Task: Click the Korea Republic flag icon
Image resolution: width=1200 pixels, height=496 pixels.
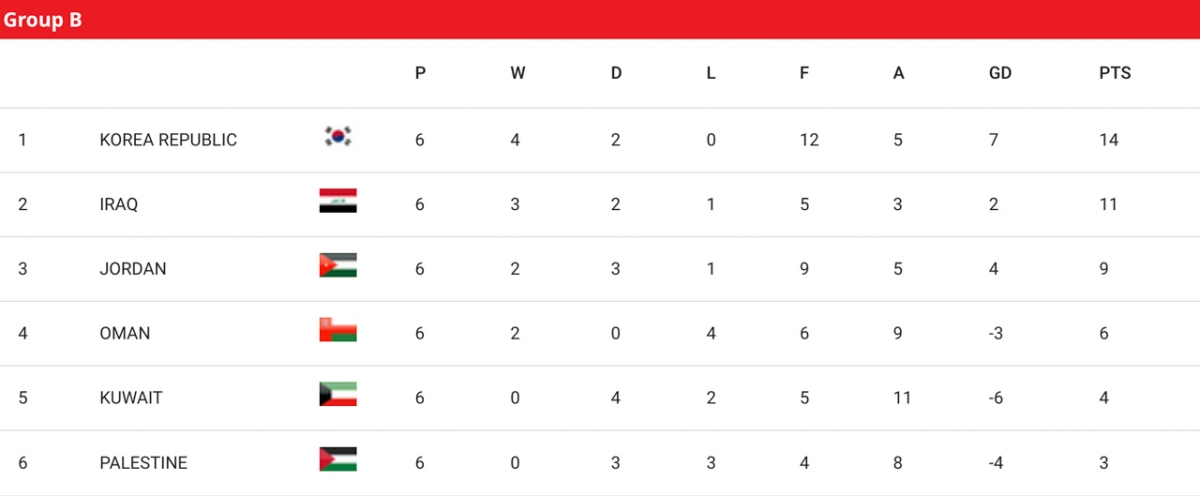Action: (x=338, y=137)
